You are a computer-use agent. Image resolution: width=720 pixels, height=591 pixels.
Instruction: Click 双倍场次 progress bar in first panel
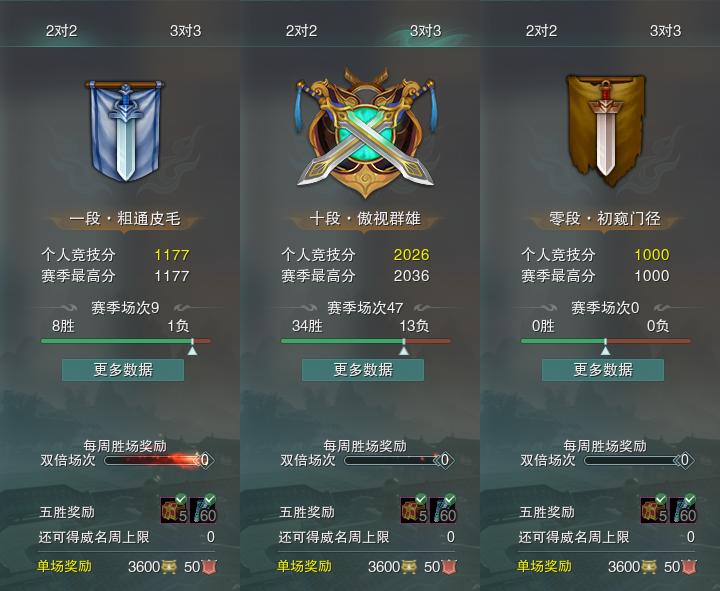point(154,460)
